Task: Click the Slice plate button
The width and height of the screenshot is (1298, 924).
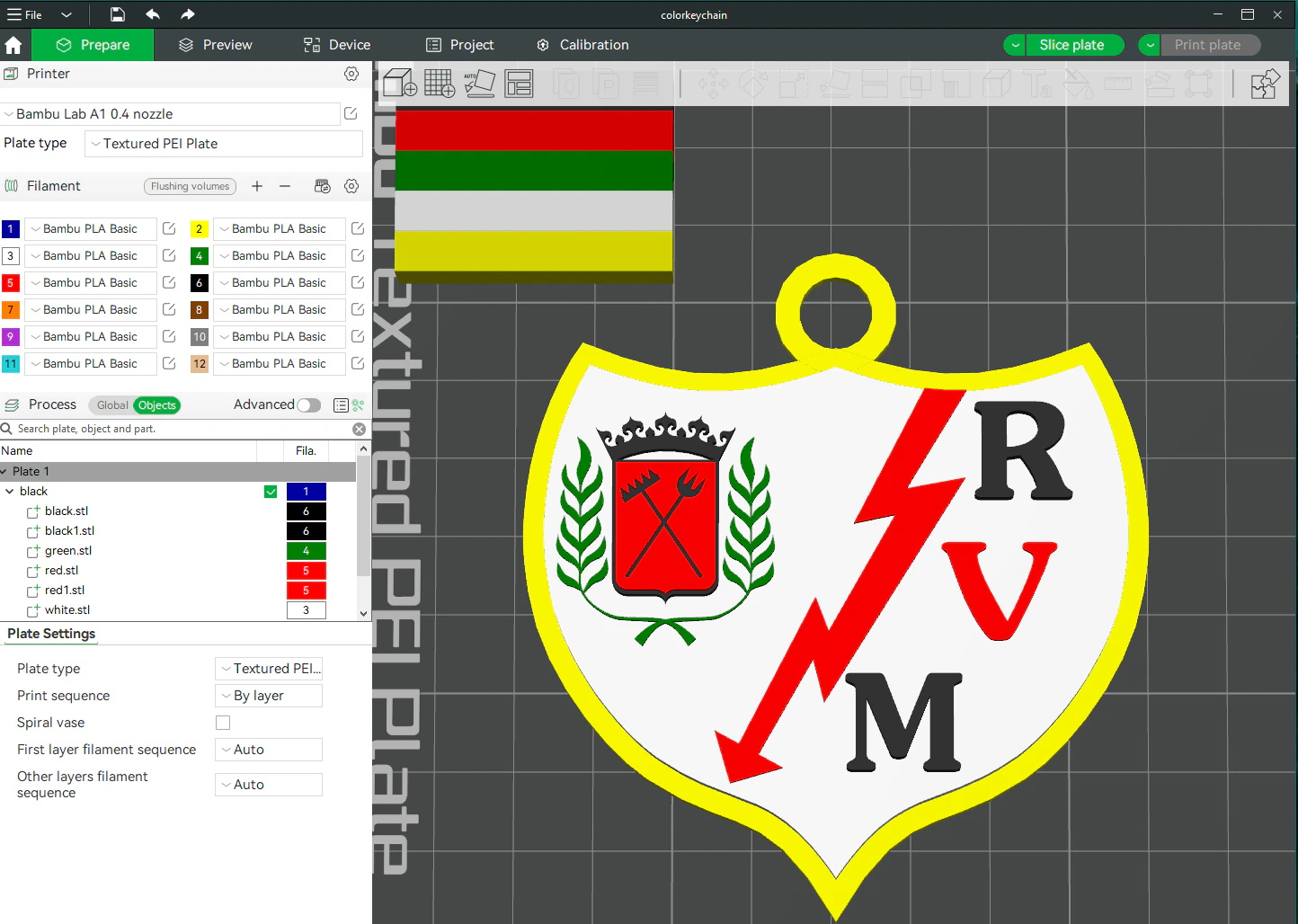Action: pos(1074,45)
